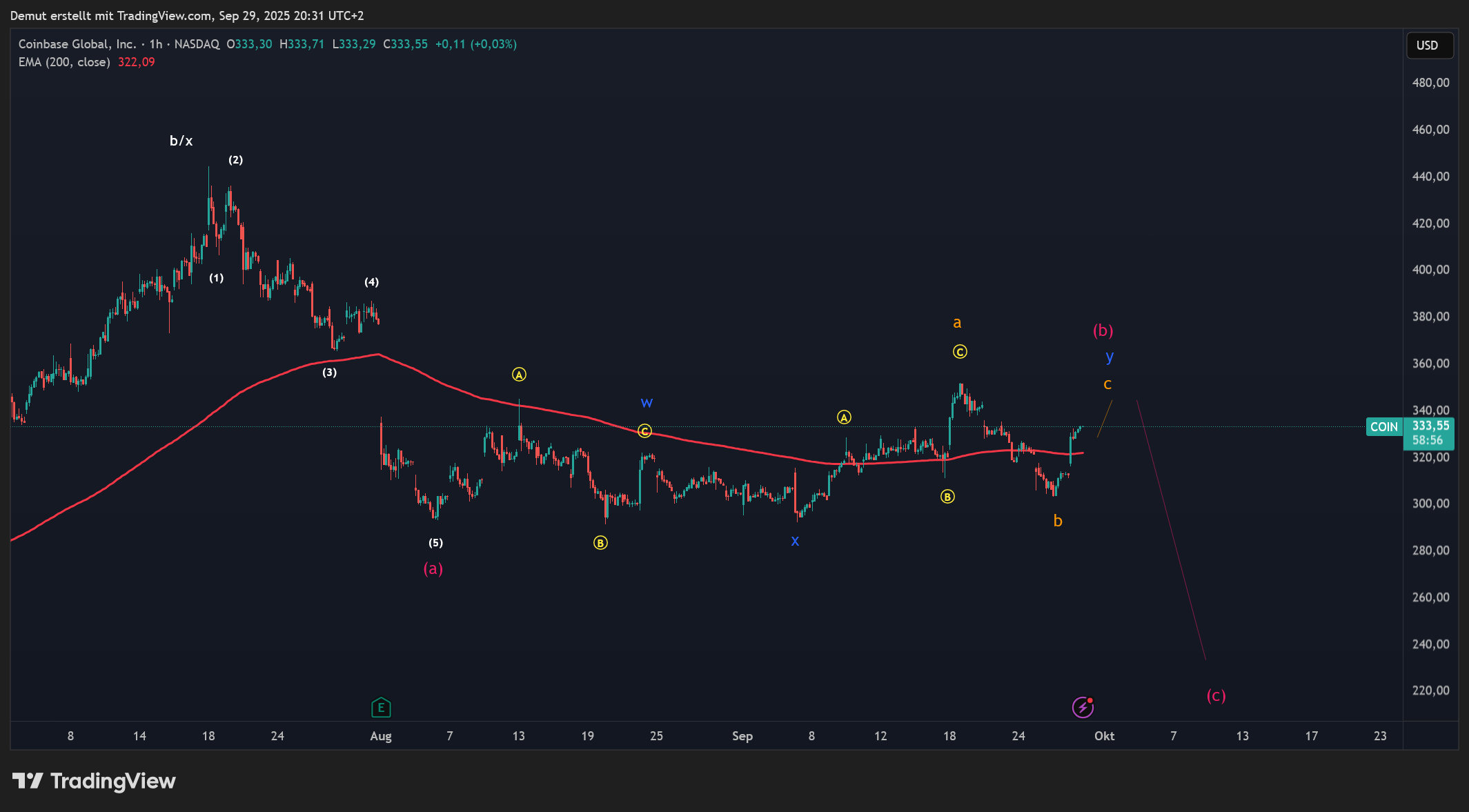Select the blue x wave label
Image resolution: width=1469 pixels, height=812 pixels.
click(795, 541)
